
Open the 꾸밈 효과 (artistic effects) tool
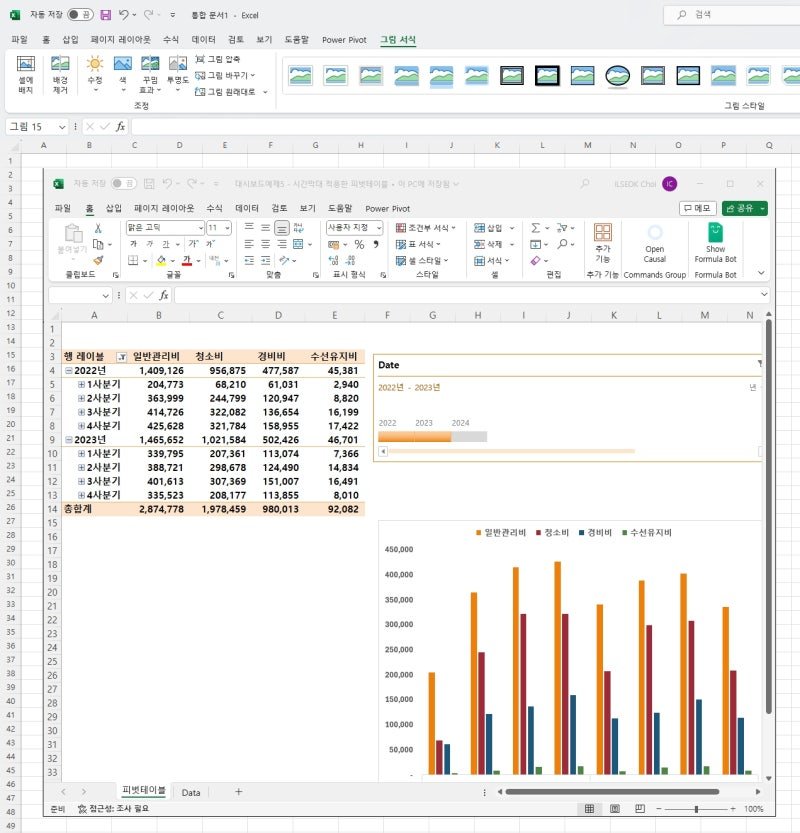(x=150, y=74)
